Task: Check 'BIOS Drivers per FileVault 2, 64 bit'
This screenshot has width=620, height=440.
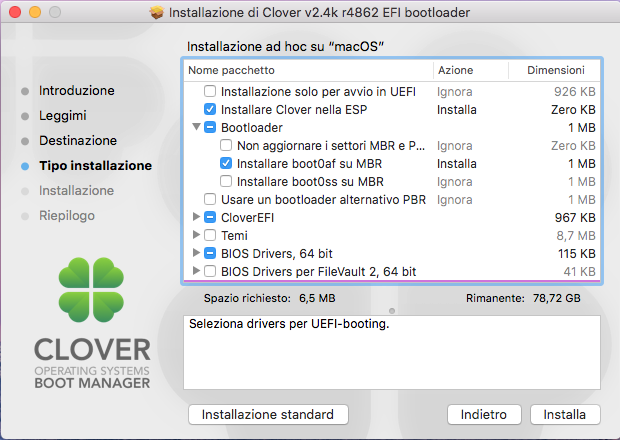Action: click(210, 271)
